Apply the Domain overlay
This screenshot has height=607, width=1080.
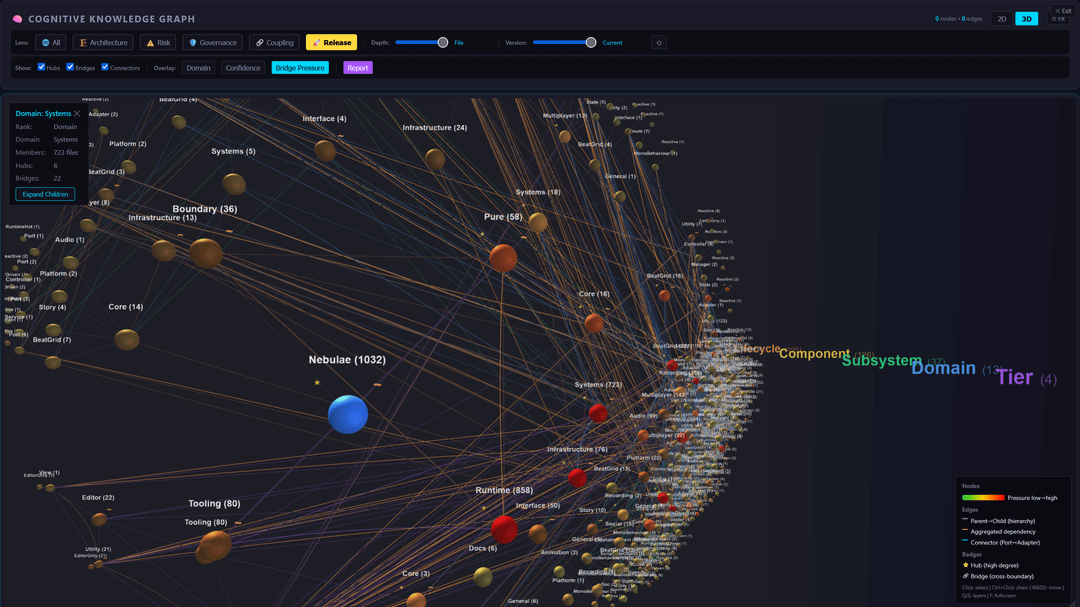click(x=198, y=68)
